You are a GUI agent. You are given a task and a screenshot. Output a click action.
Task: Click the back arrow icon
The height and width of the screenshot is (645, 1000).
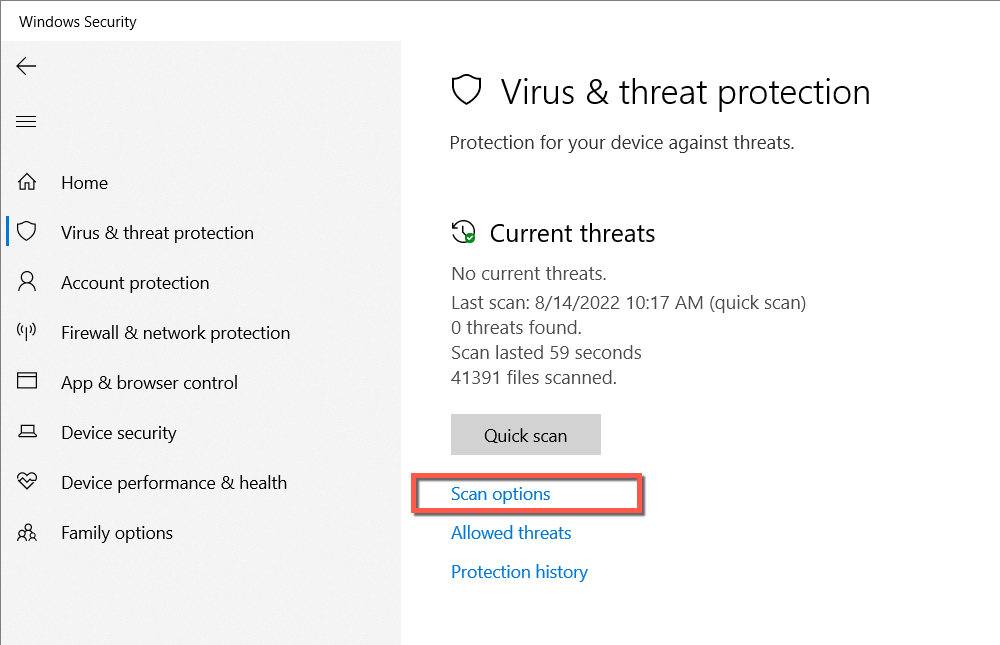[x=26, y=66]
